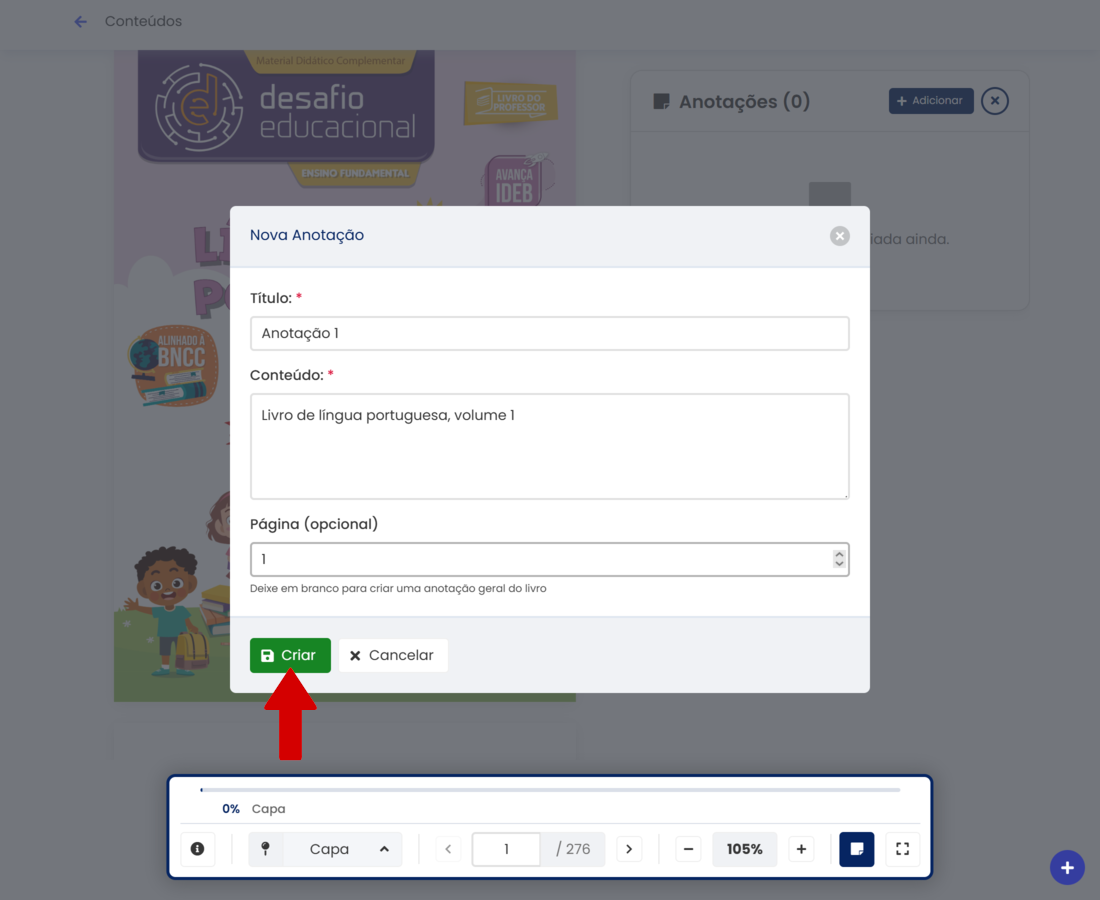This screenshot has width=1100, height=900.
Task: Close the Nova Anotação dialog
Action: (840, 236)
